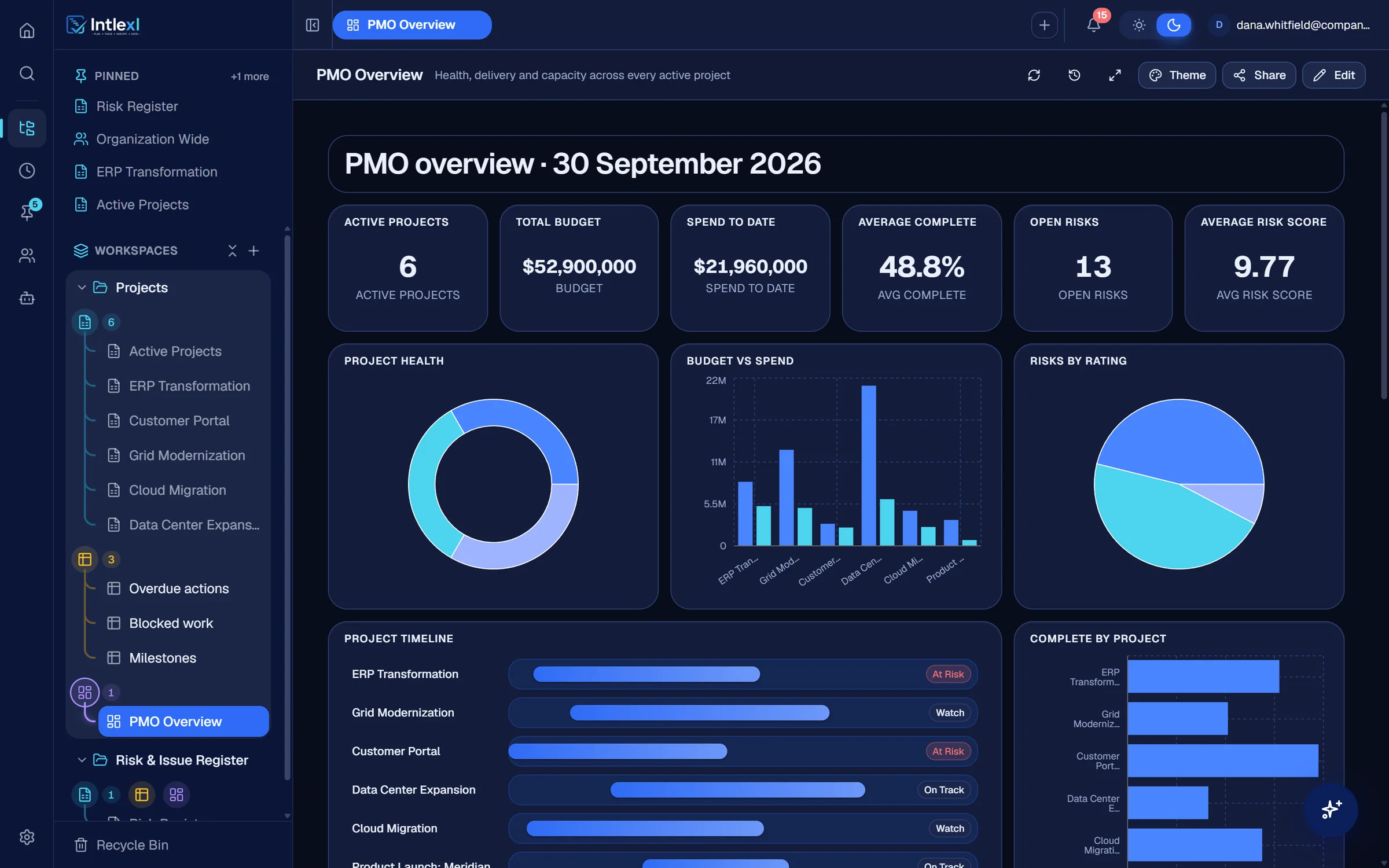Open the Home icon in left rail
Viewport: 1389px width, 868px height.
click(27, 30)
